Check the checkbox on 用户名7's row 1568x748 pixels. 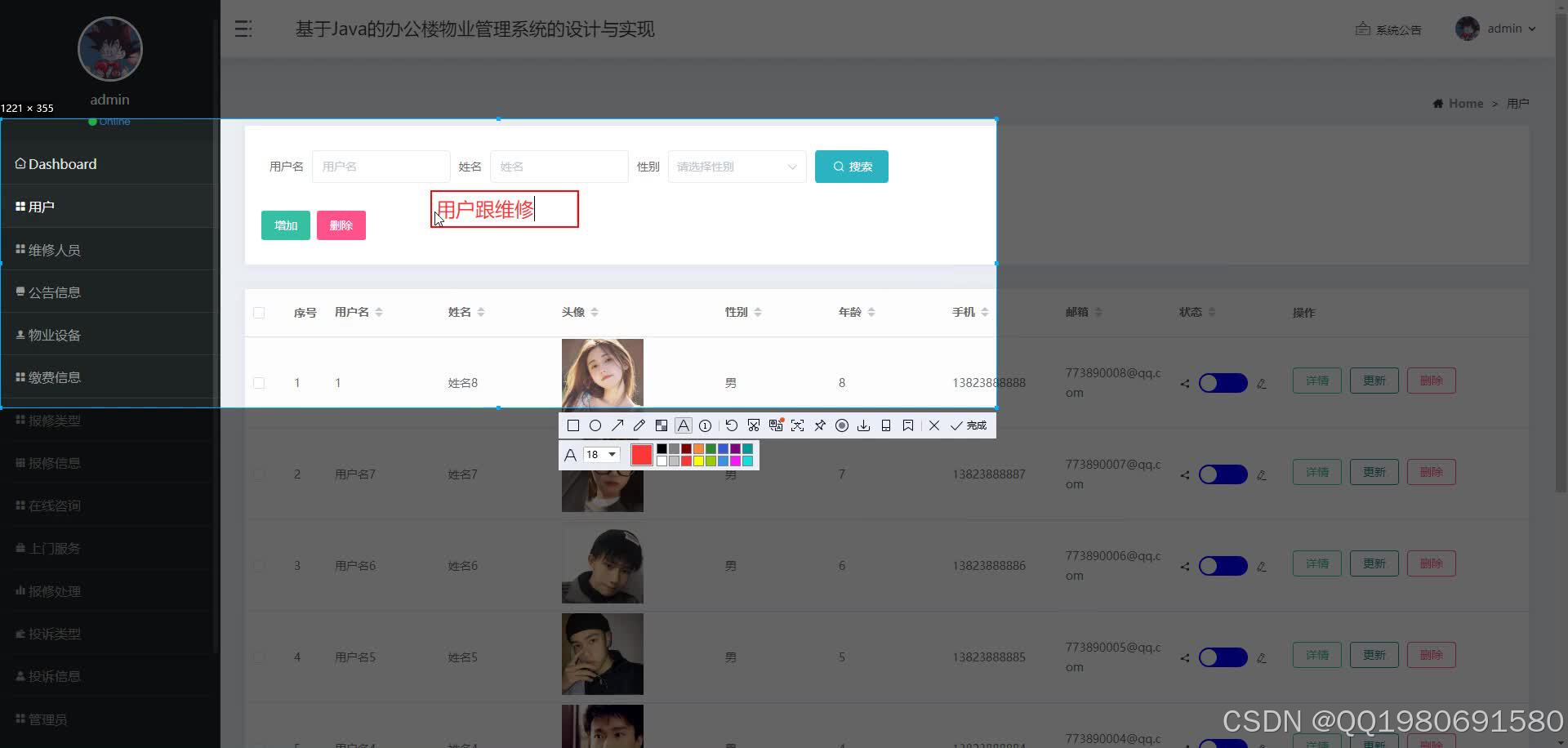259,474
